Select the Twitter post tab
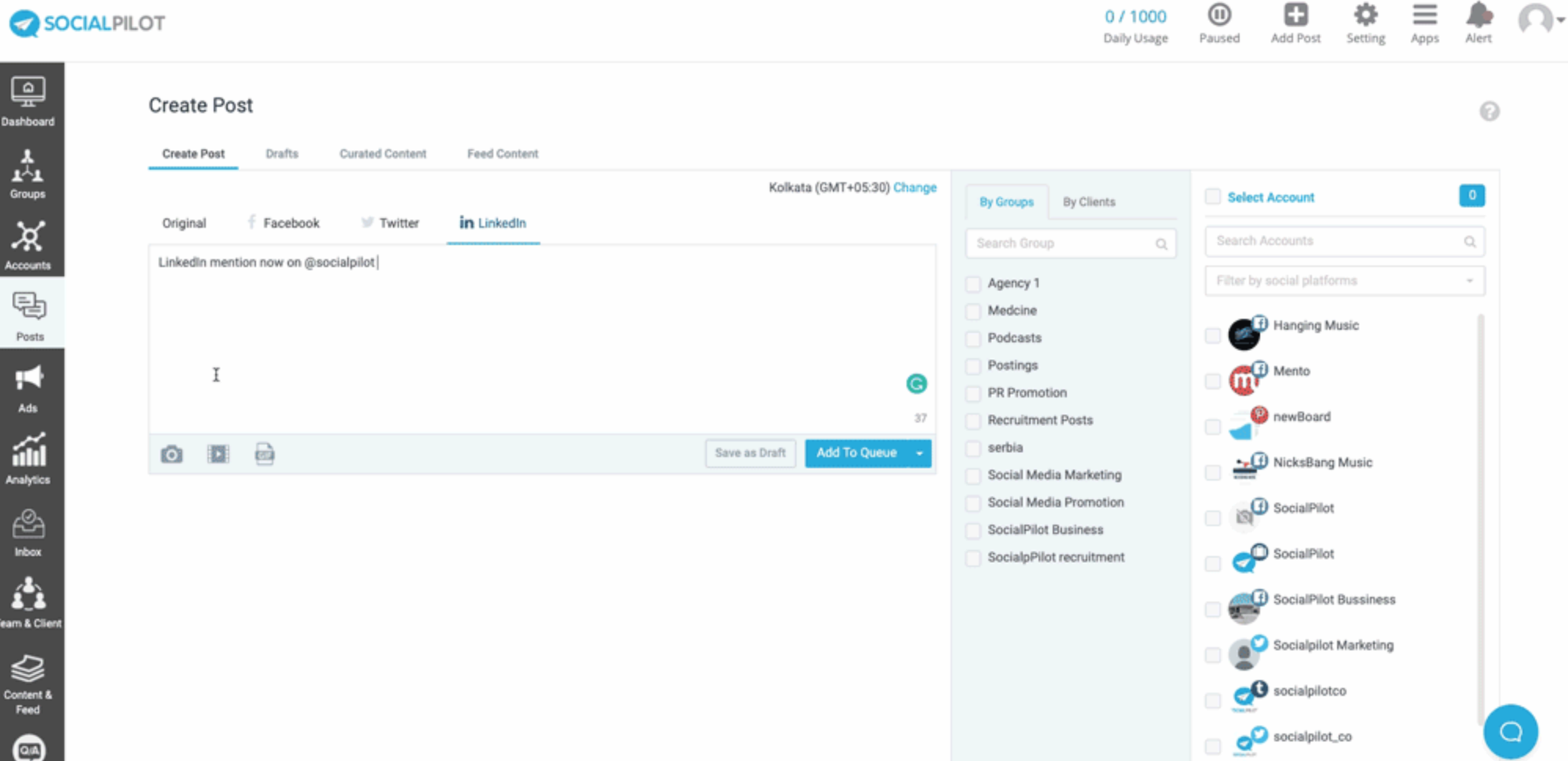 click(x=390, y=223)
